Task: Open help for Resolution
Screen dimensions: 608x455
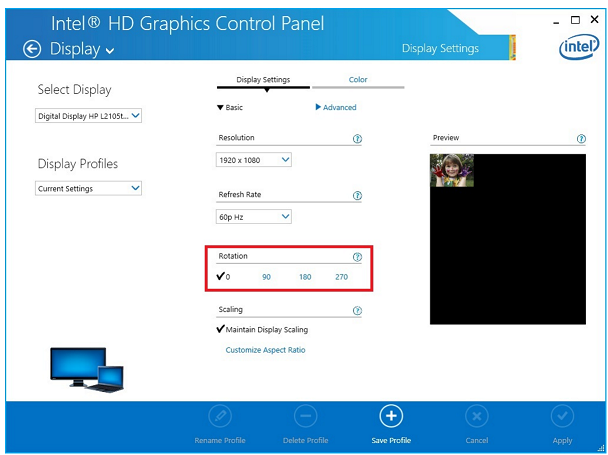Action: (357, 138)
